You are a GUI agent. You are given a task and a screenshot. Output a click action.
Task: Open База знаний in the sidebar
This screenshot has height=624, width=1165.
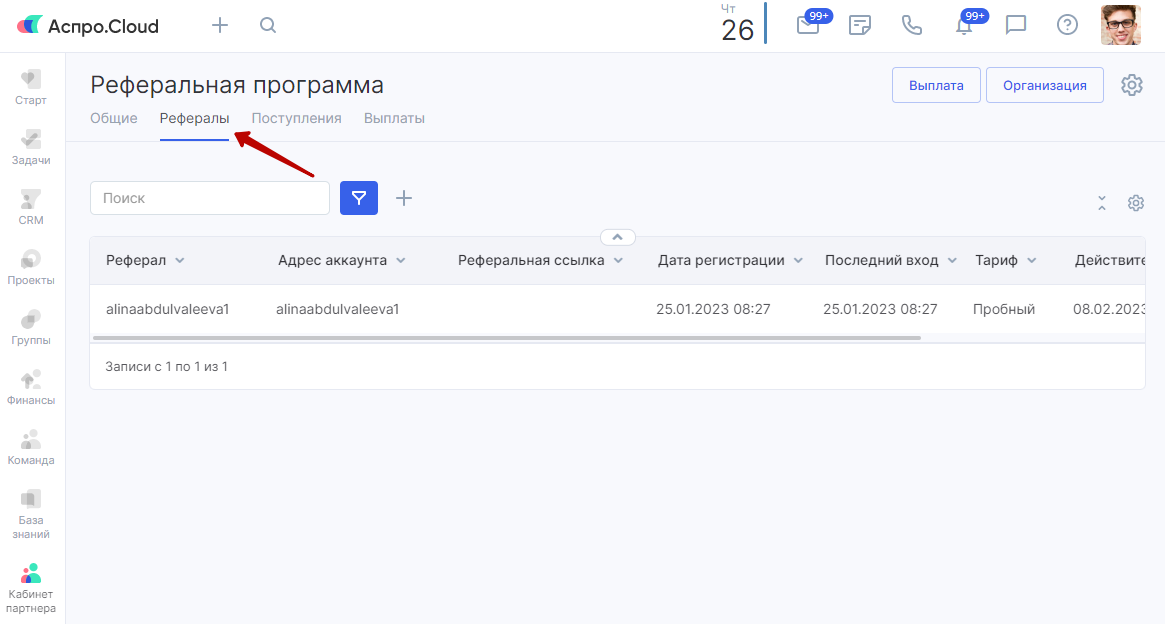coord(30,514)
